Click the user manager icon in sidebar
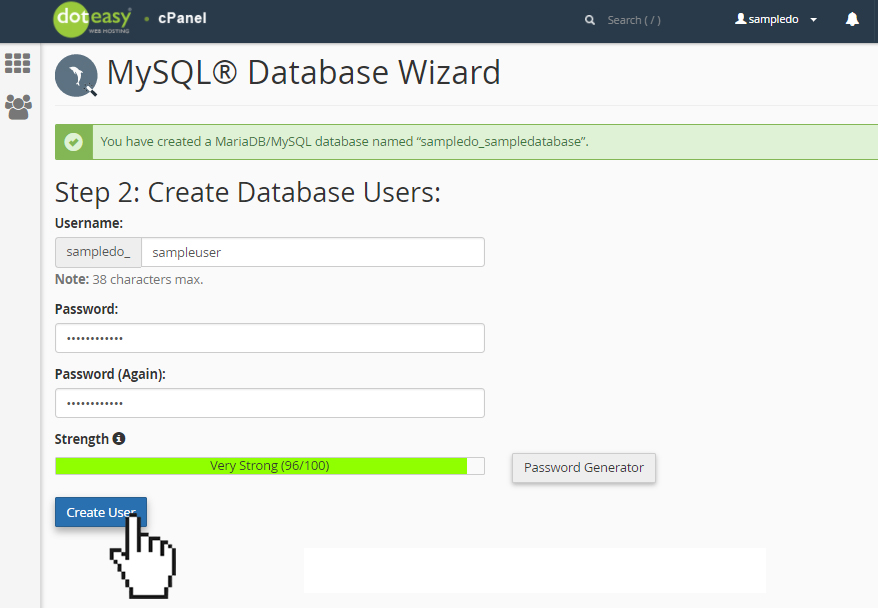Viewport: 878px width, 608px height. (x=18, y=107)
